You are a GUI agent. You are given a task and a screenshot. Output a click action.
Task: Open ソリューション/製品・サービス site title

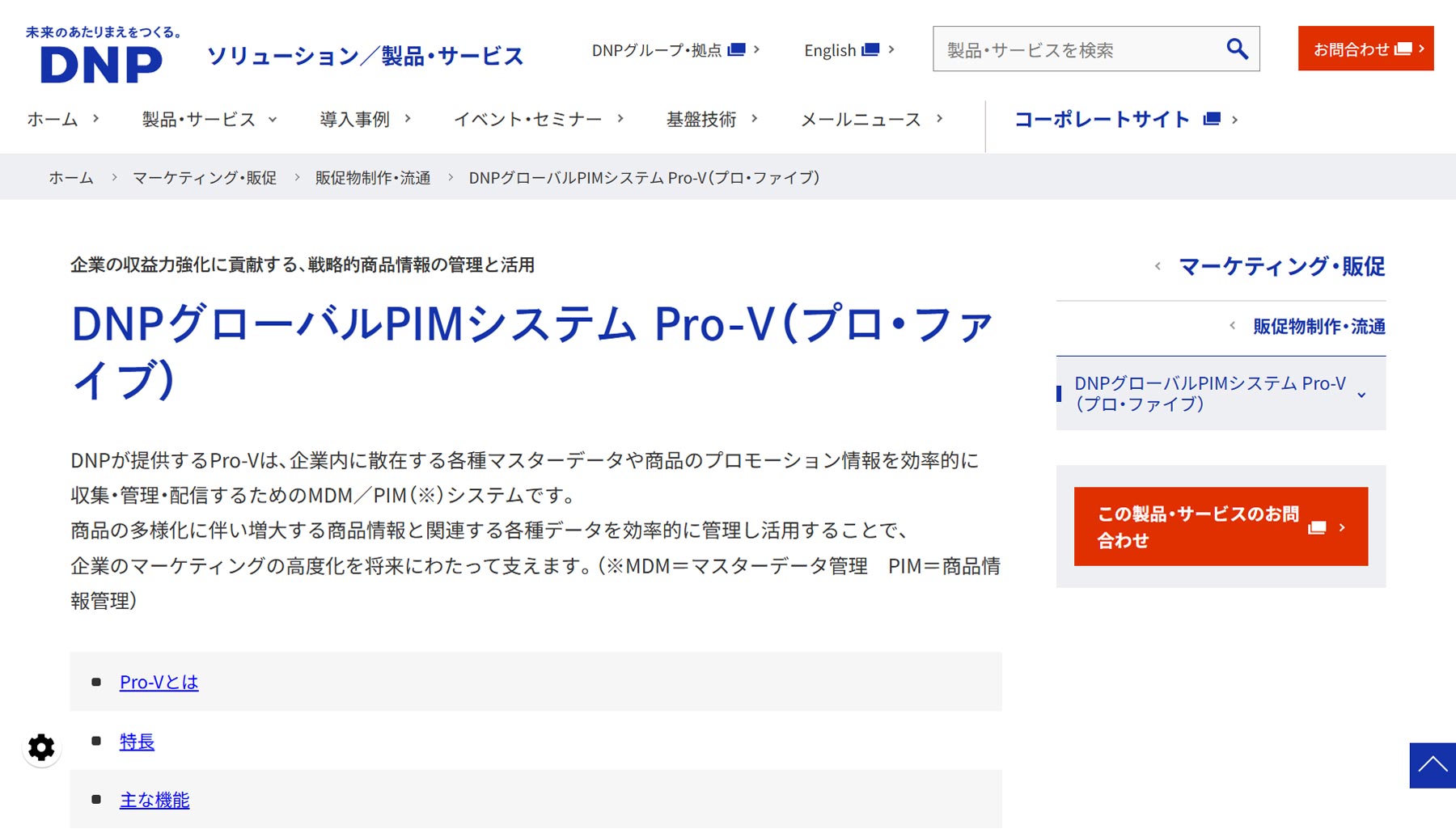coord(366,56)
